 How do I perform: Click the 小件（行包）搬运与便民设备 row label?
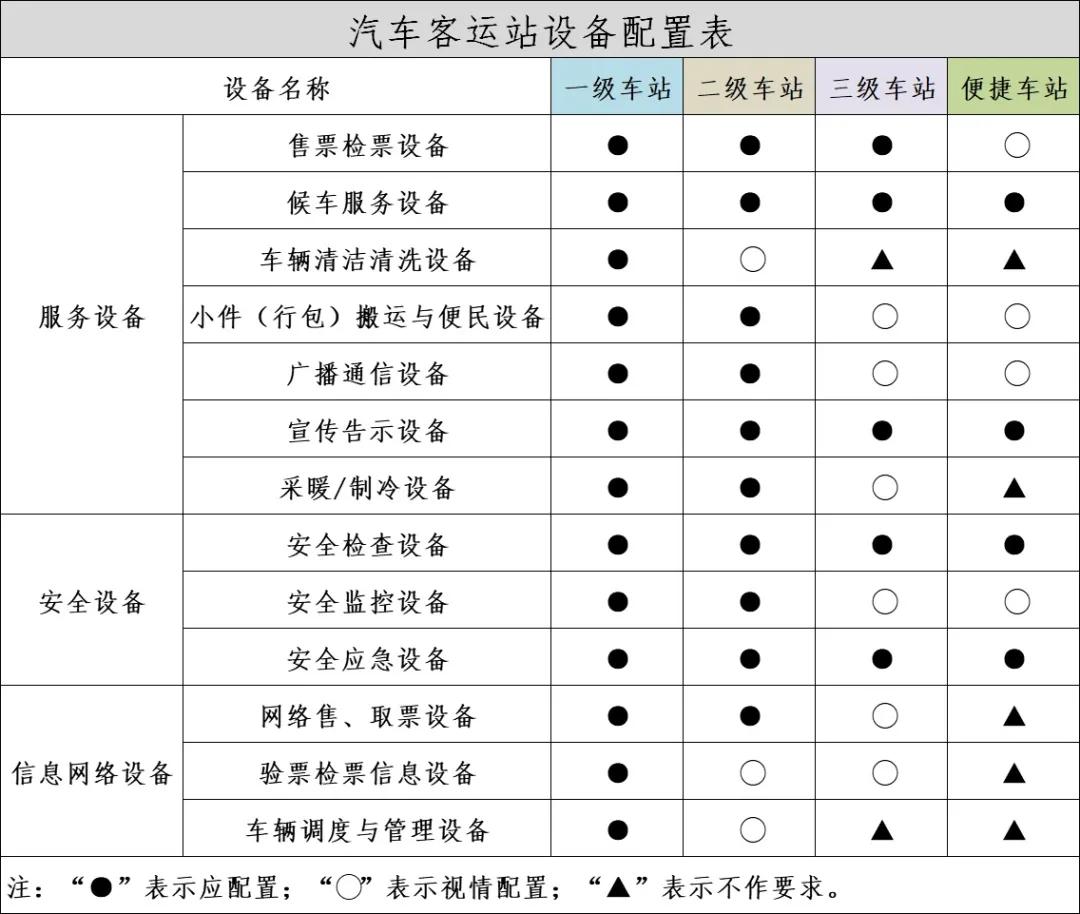pyautogui.click(x=368, y=316)
